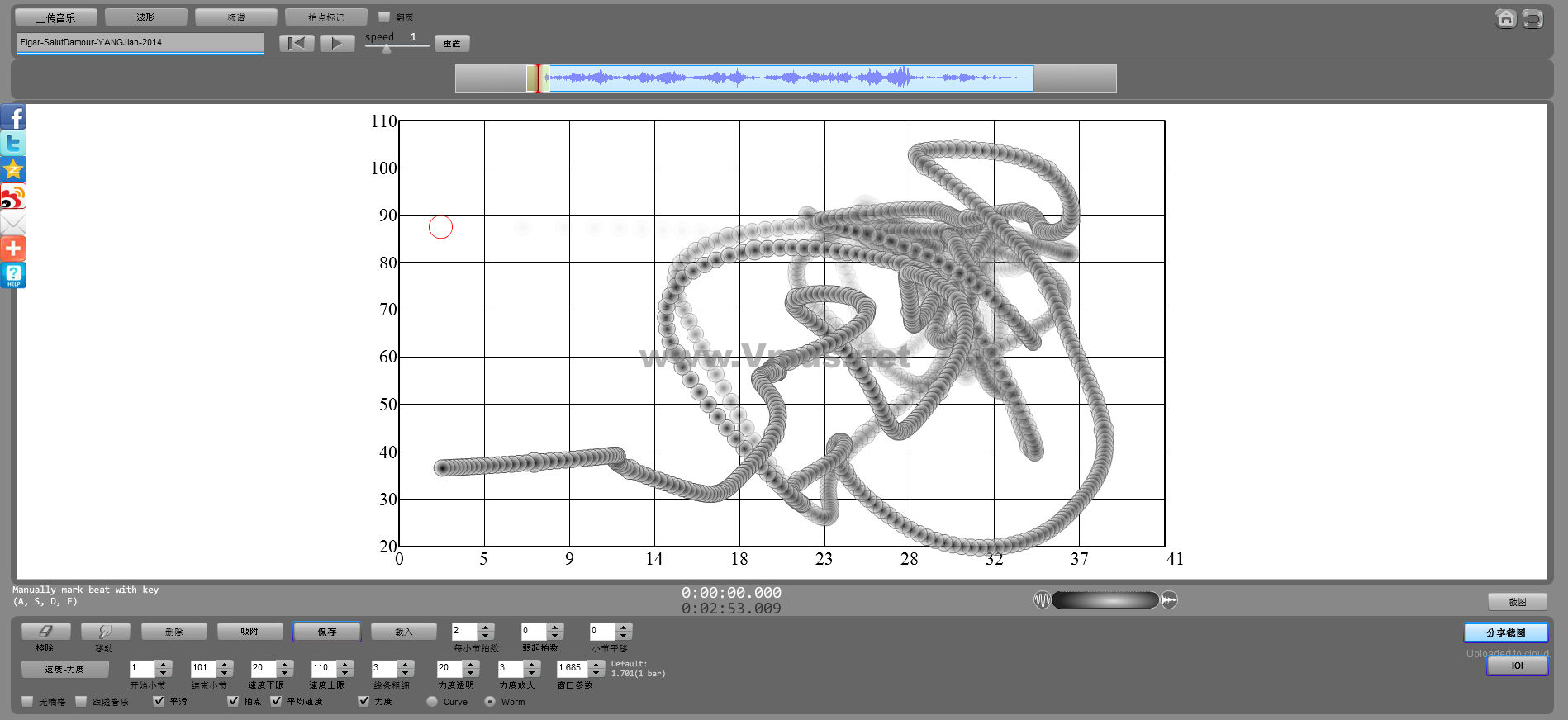Viewport: 1568px width, 720px height.
Task: Select the Curve radio button
Action: [x=432, y=701]
